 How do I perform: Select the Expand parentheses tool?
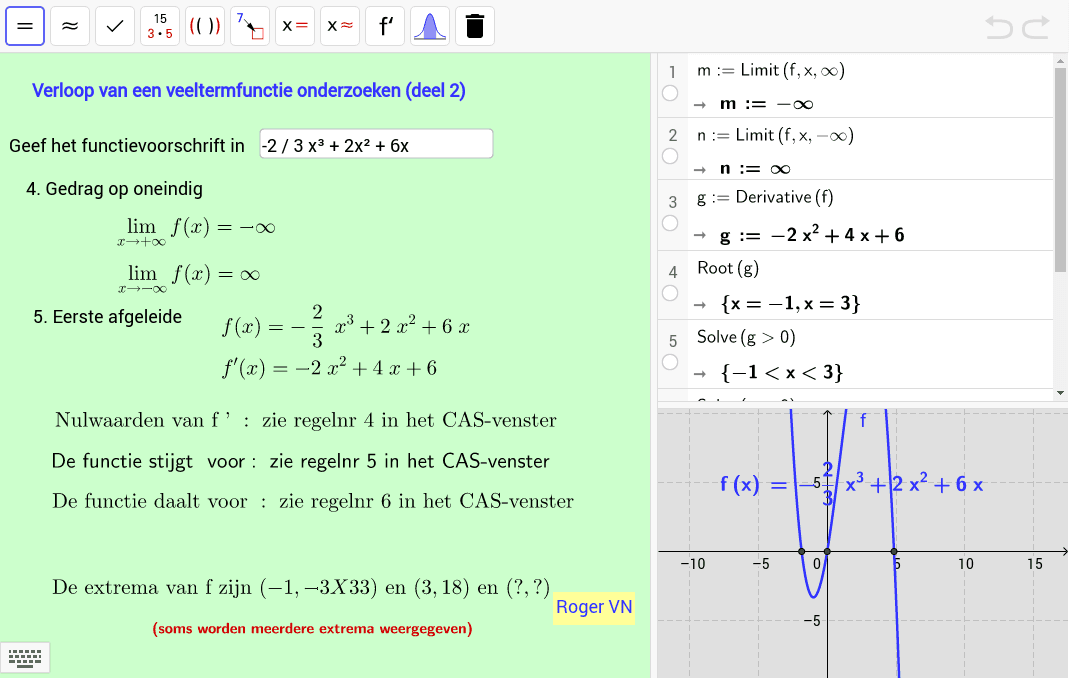coord(205,27)
